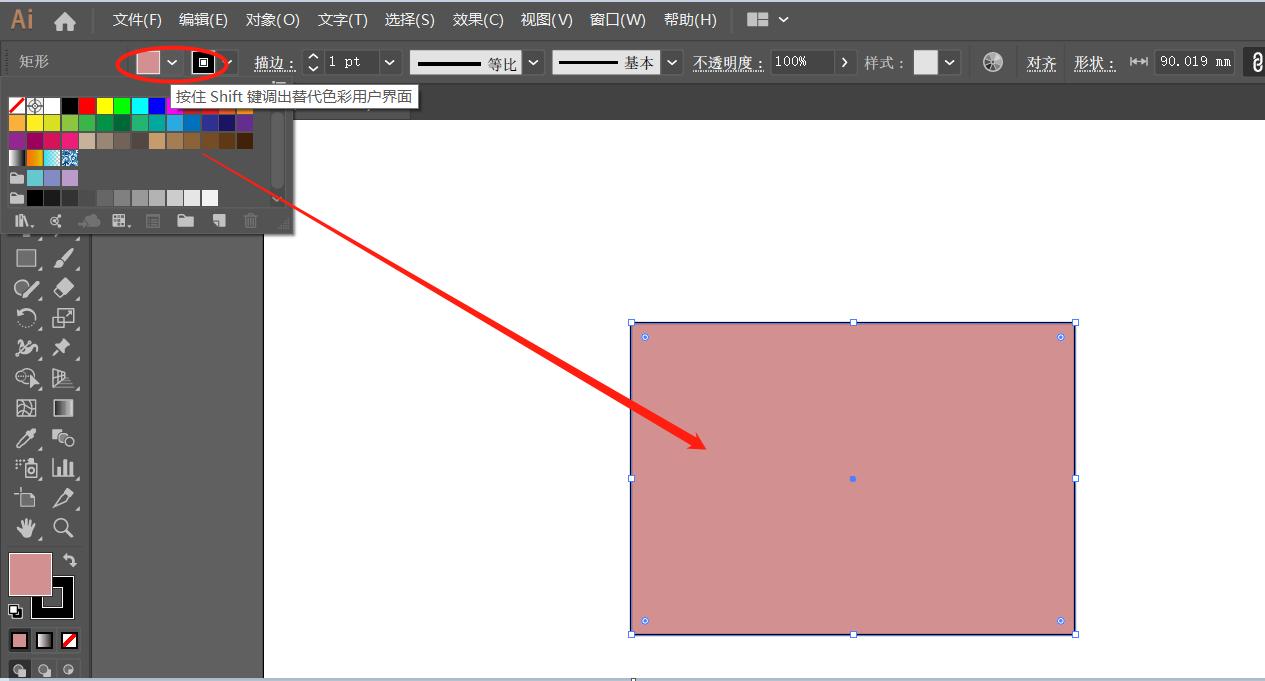This screenshot has height=681, width=1265.
Task: Select the Gradient tool
Action: [x=63, y=408]
